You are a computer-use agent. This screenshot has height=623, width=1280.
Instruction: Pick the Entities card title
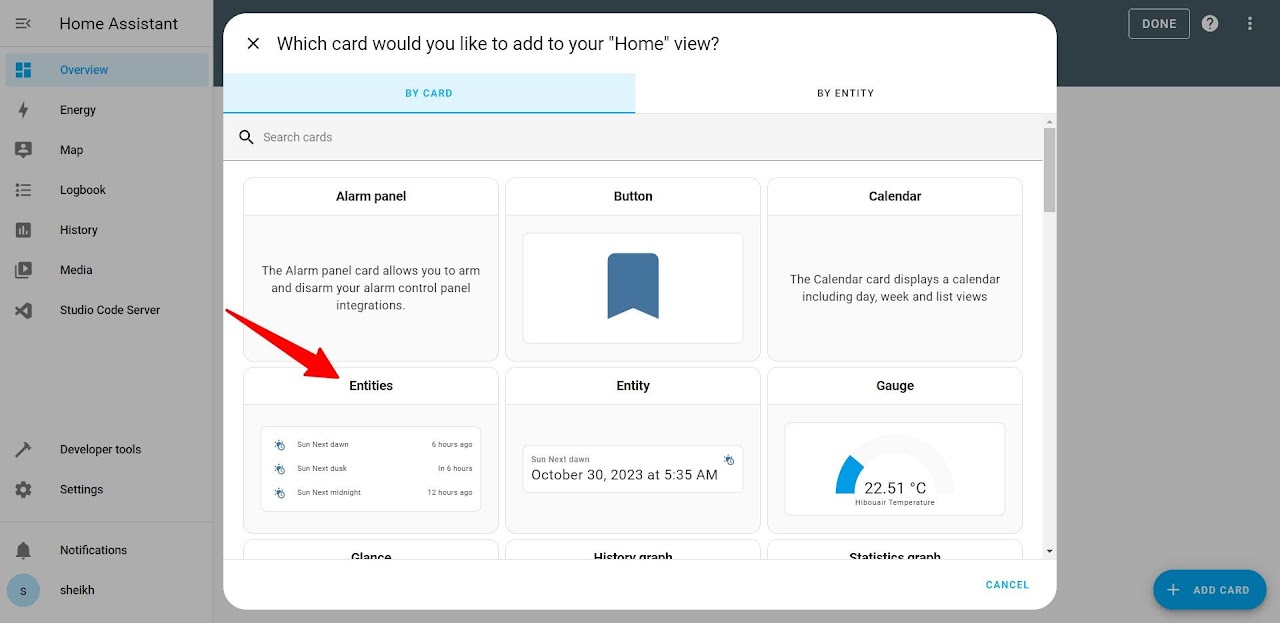pyautogui.click(x=371, y=386)
